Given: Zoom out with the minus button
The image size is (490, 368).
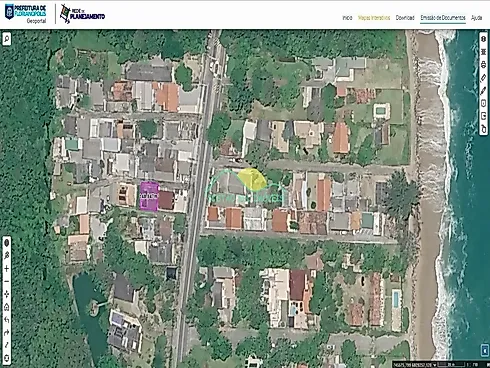Looking at the screenshot, I should [x=6, y=281].
